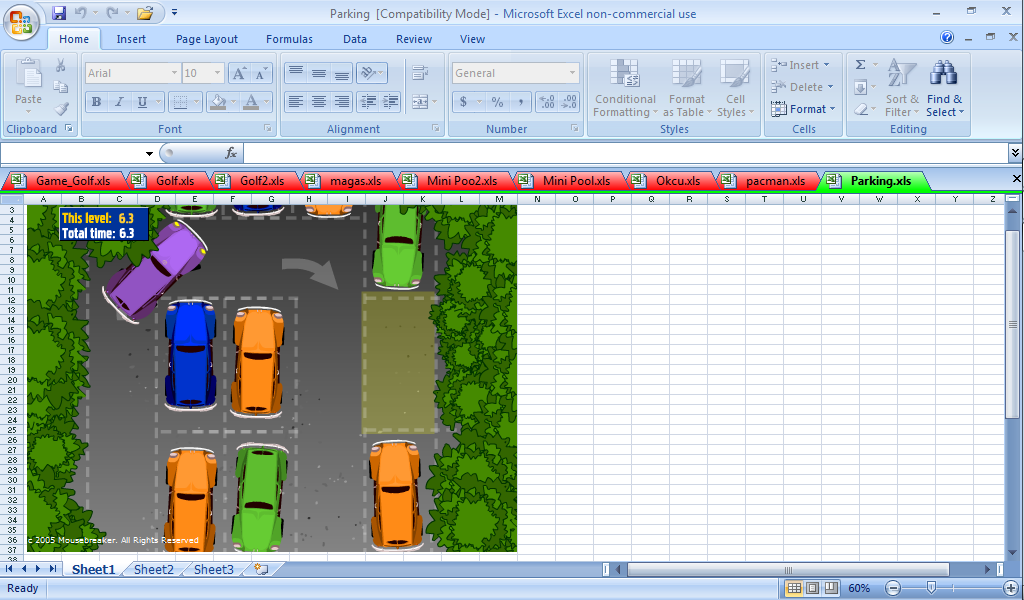This screenshot has width=1024, height=600.
Task: Expand the Delete cells dropdown
Action: pyautogui.click(x=831, y=87)
